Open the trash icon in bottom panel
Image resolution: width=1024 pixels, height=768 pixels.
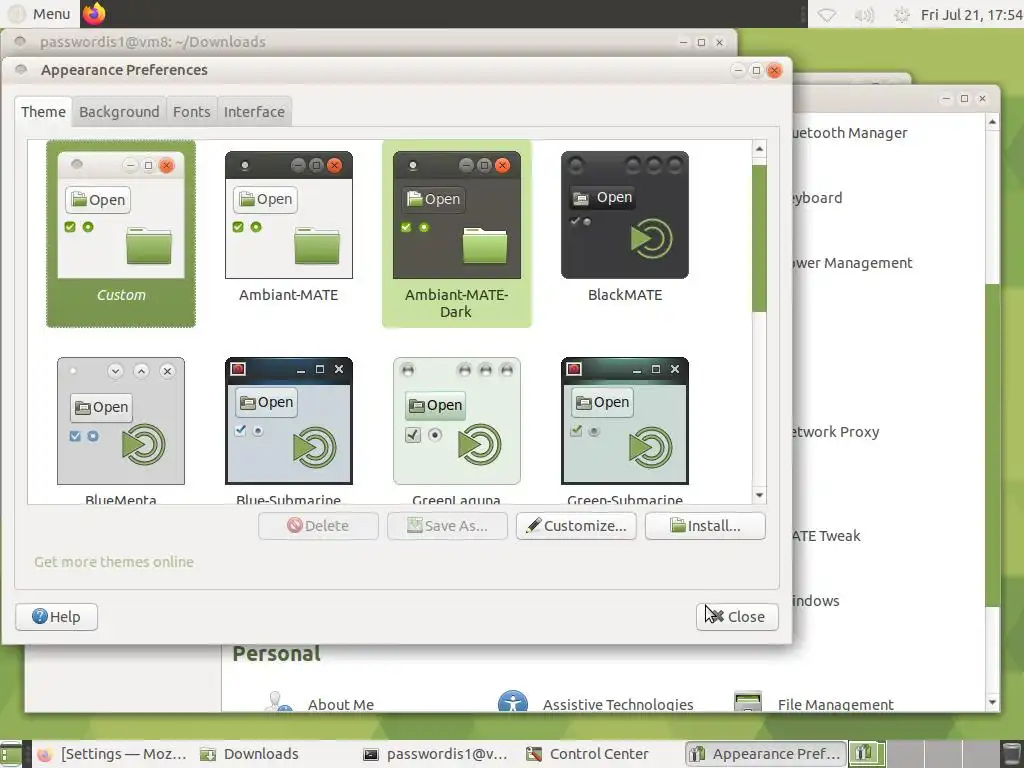1011,754
